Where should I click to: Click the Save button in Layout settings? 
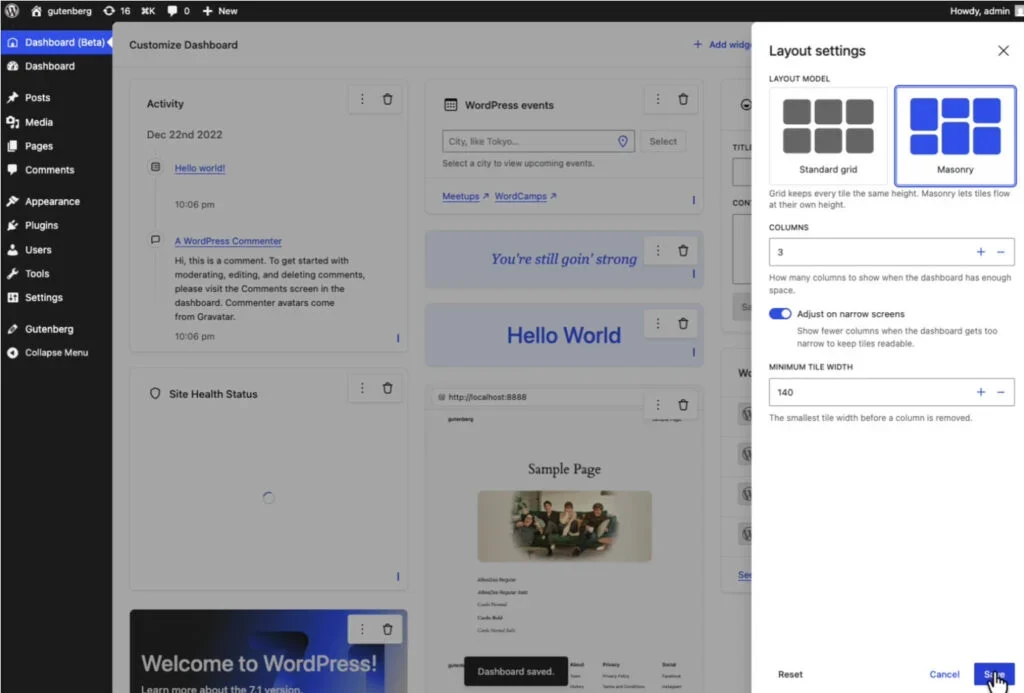pos(994,674)
